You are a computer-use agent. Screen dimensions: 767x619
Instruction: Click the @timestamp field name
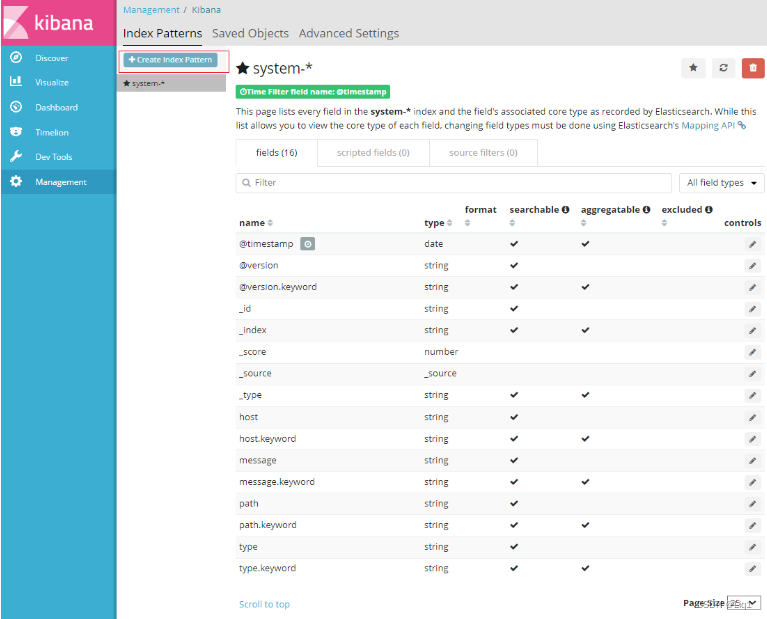click(266, 244)
